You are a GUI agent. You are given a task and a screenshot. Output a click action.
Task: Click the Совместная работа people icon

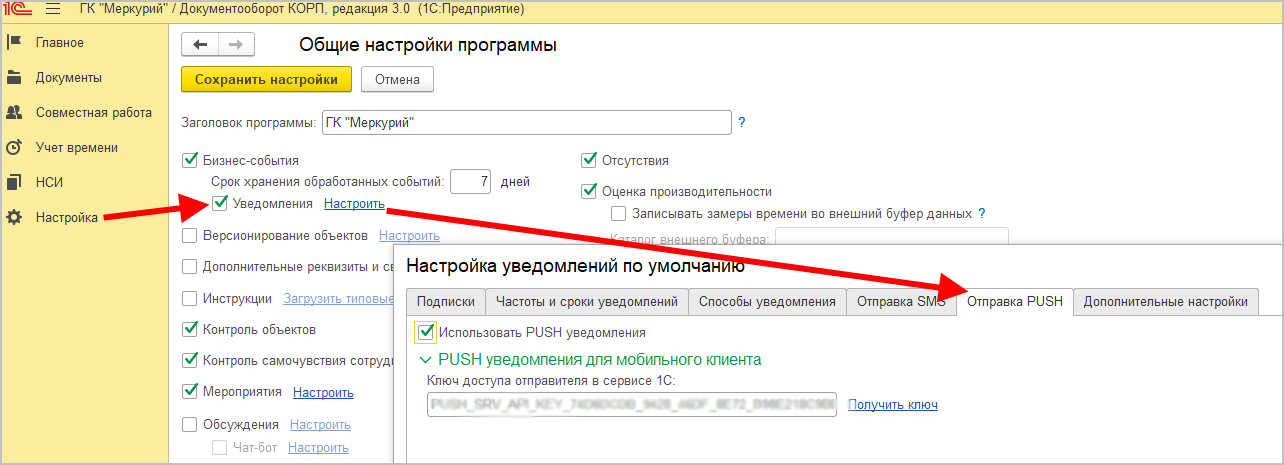14,112
